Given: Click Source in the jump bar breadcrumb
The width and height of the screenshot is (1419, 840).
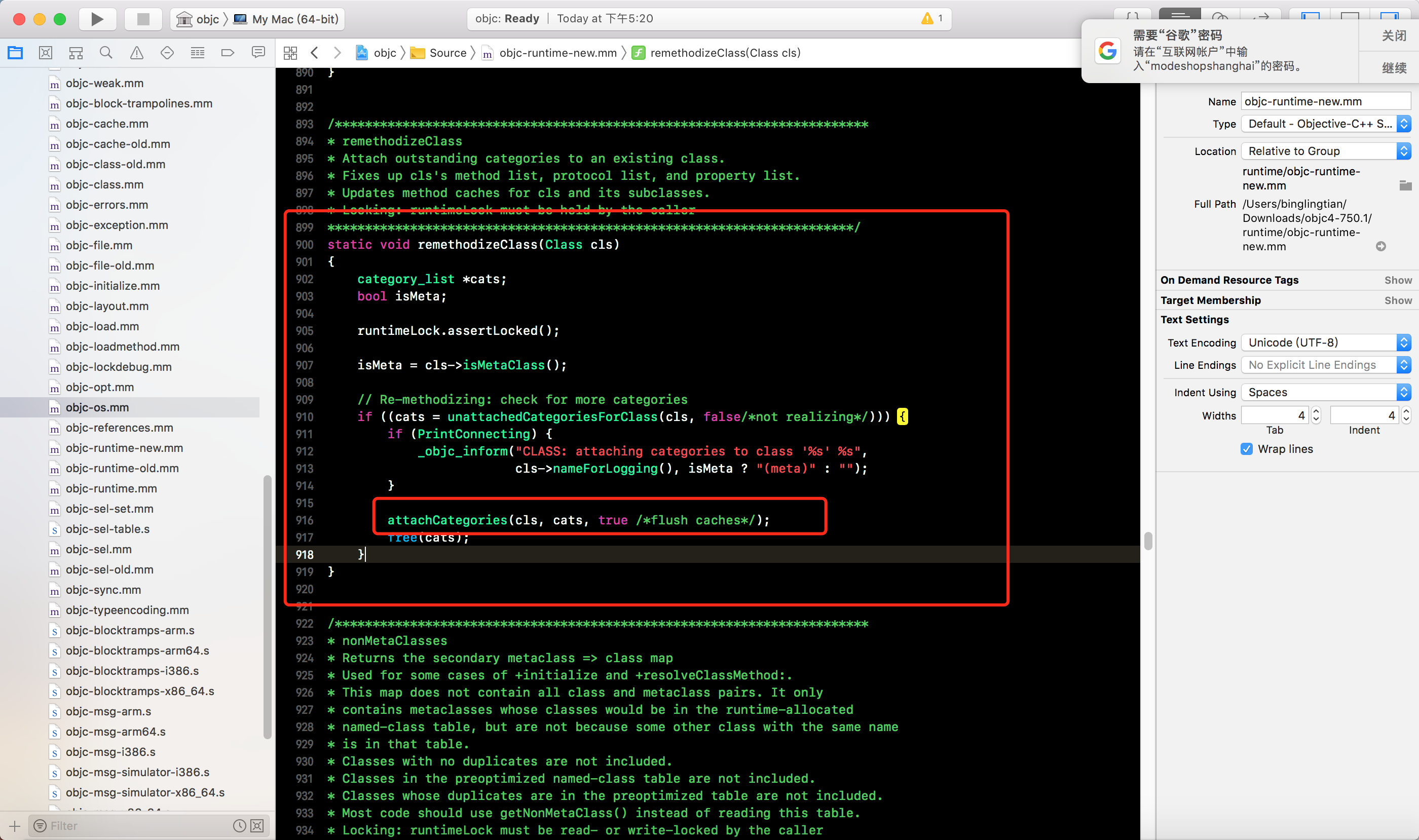Looking at the screenshot, I should 447,53.
